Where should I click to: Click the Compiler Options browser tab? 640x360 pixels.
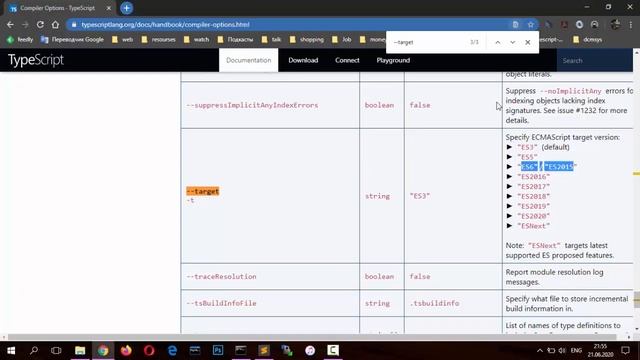57,8
